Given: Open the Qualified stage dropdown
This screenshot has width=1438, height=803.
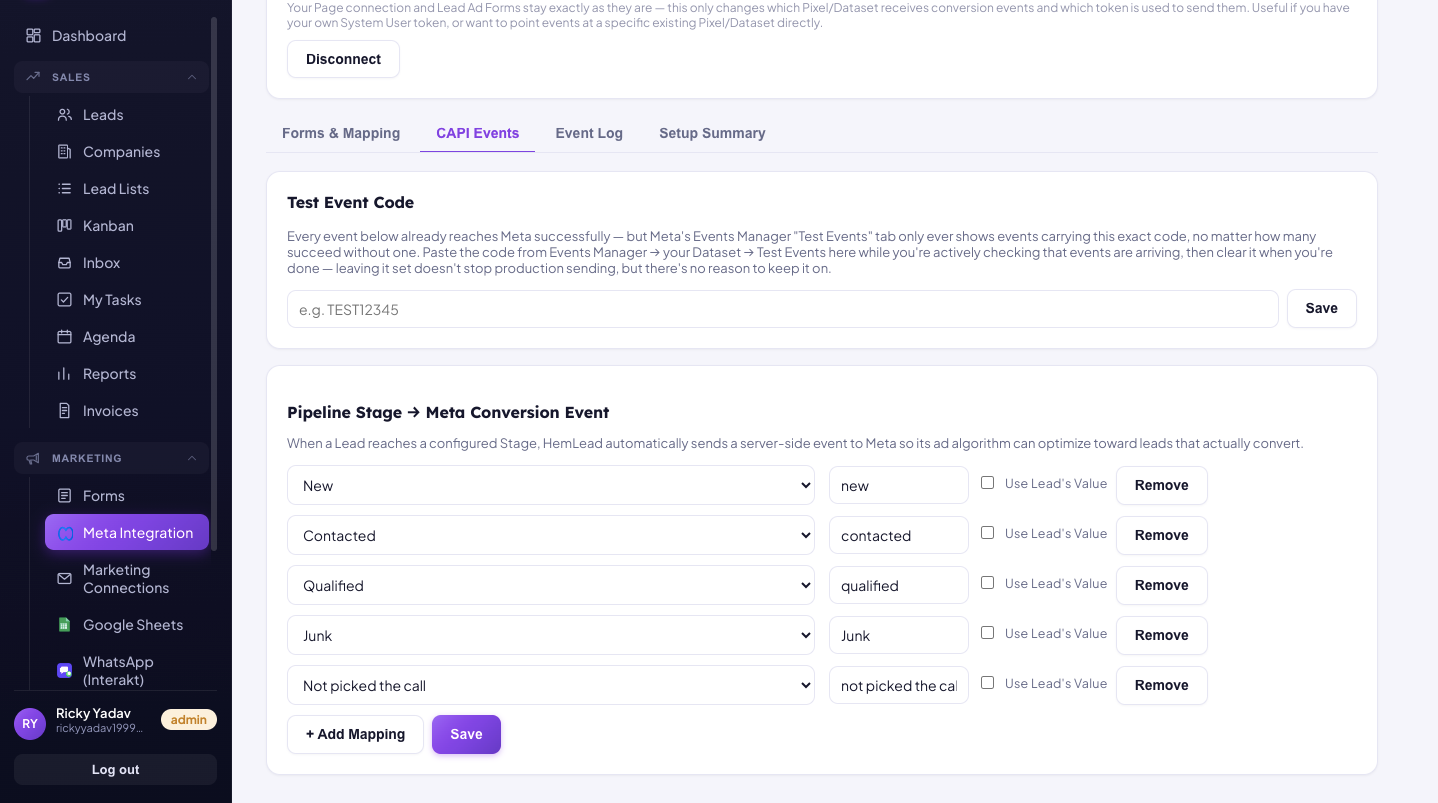Looking at the screenshot, I should (551, 585).
